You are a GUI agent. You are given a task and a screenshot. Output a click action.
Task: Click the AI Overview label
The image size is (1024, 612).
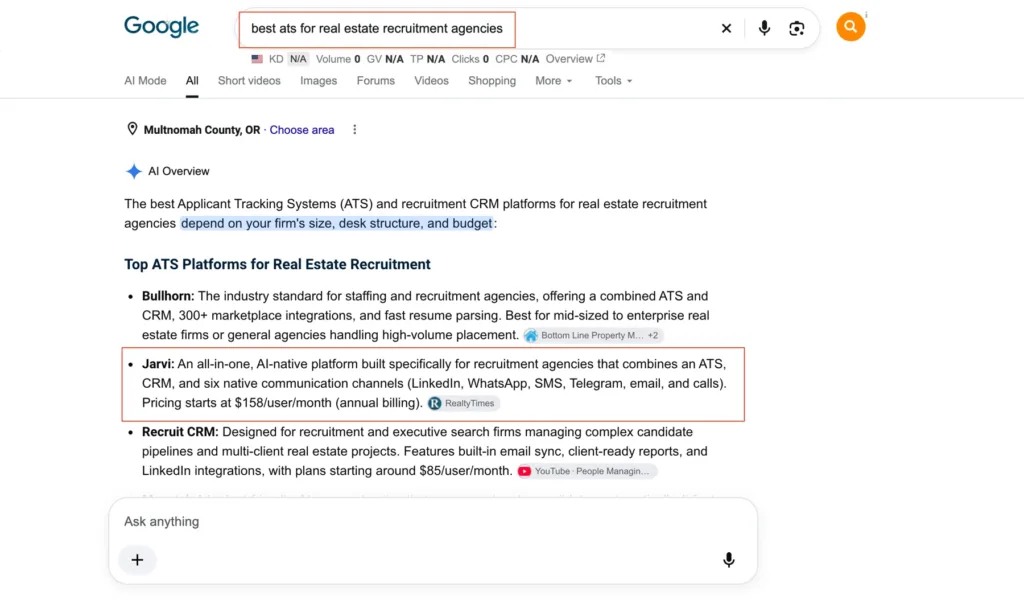click(179, 171)
